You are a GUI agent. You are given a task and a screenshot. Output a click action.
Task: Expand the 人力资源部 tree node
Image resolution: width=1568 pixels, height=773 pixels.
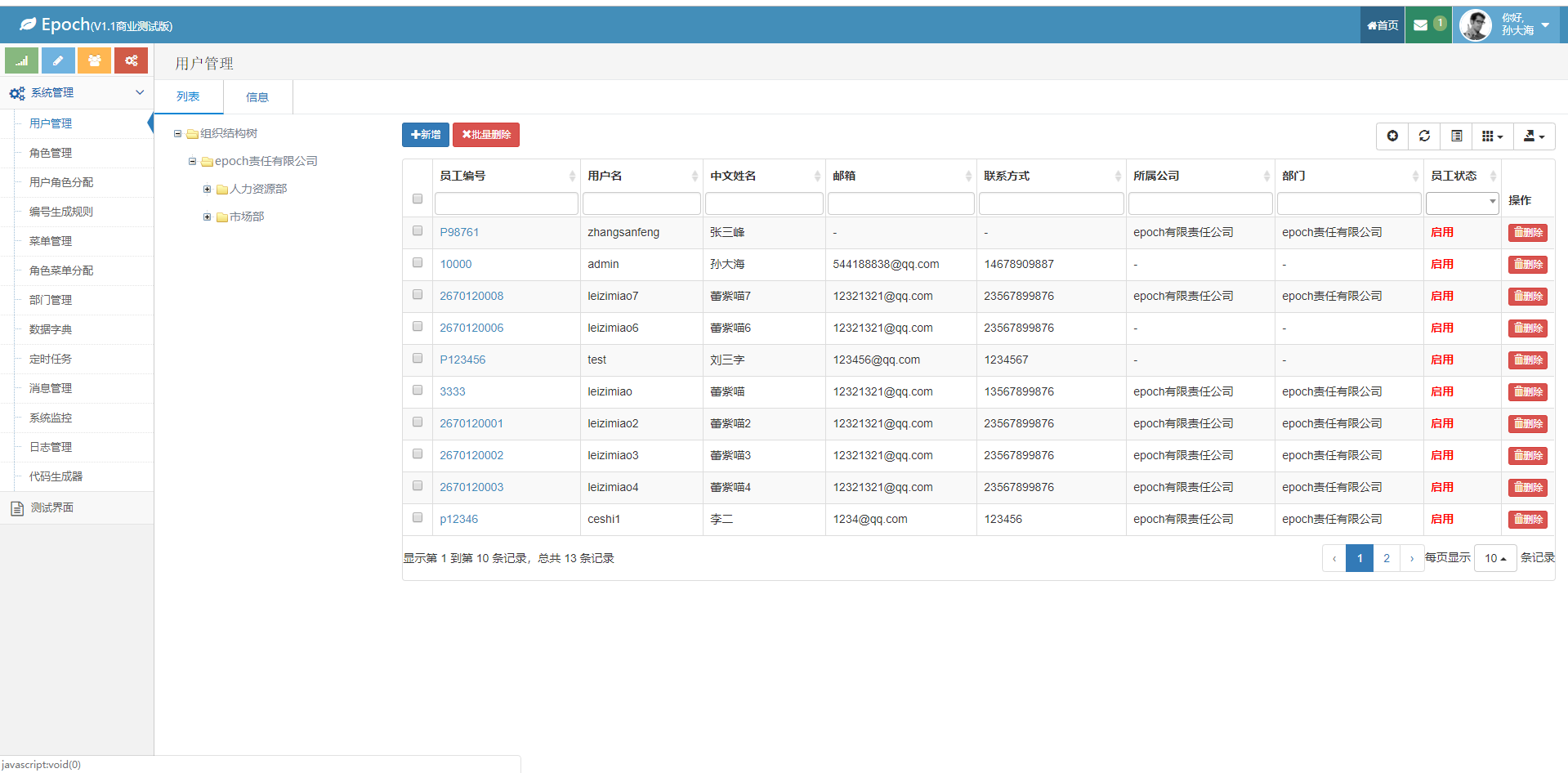click(x=208, y=190)
